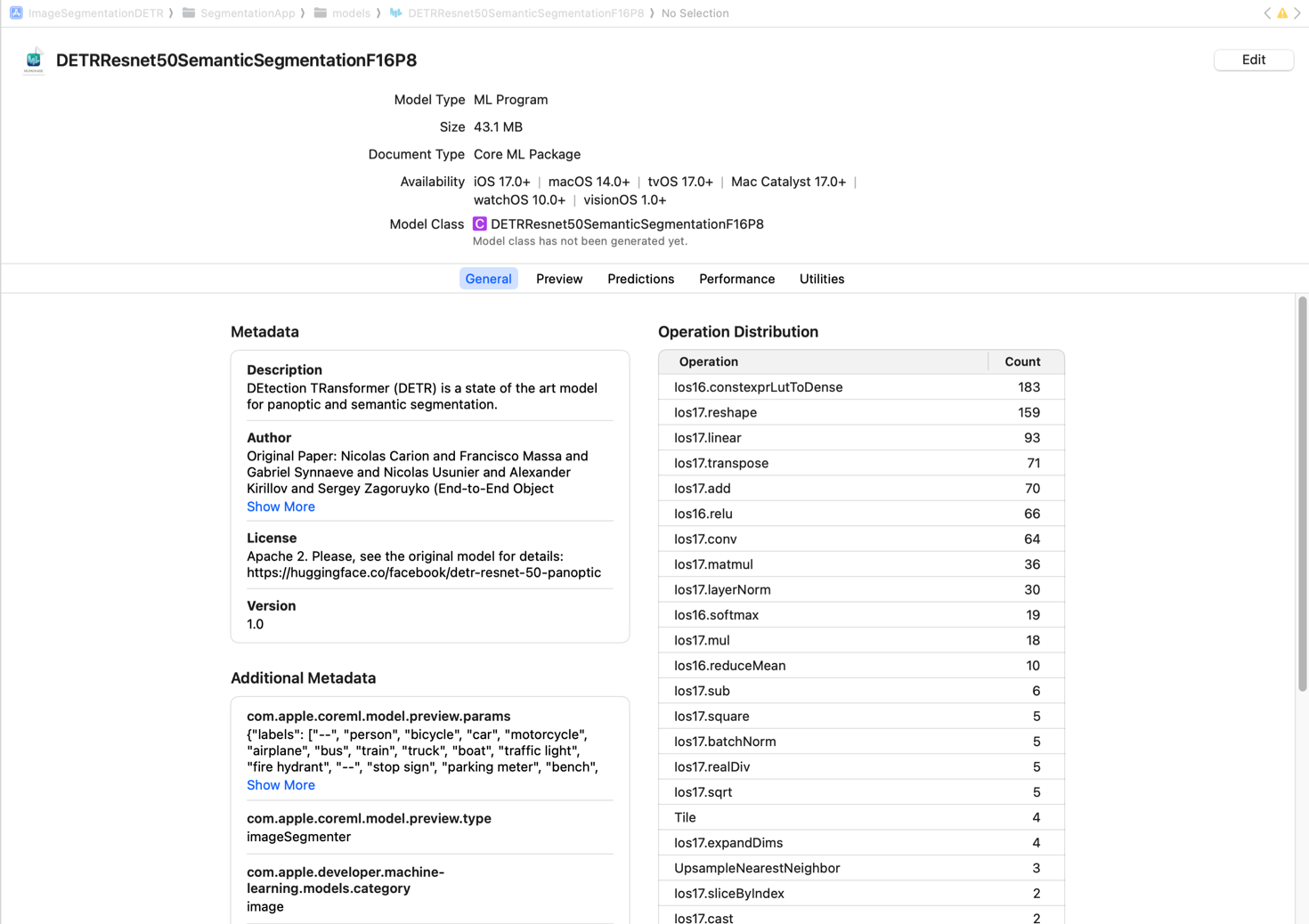Click the Edit button
1309x924 pixels.
(1253, 60)
